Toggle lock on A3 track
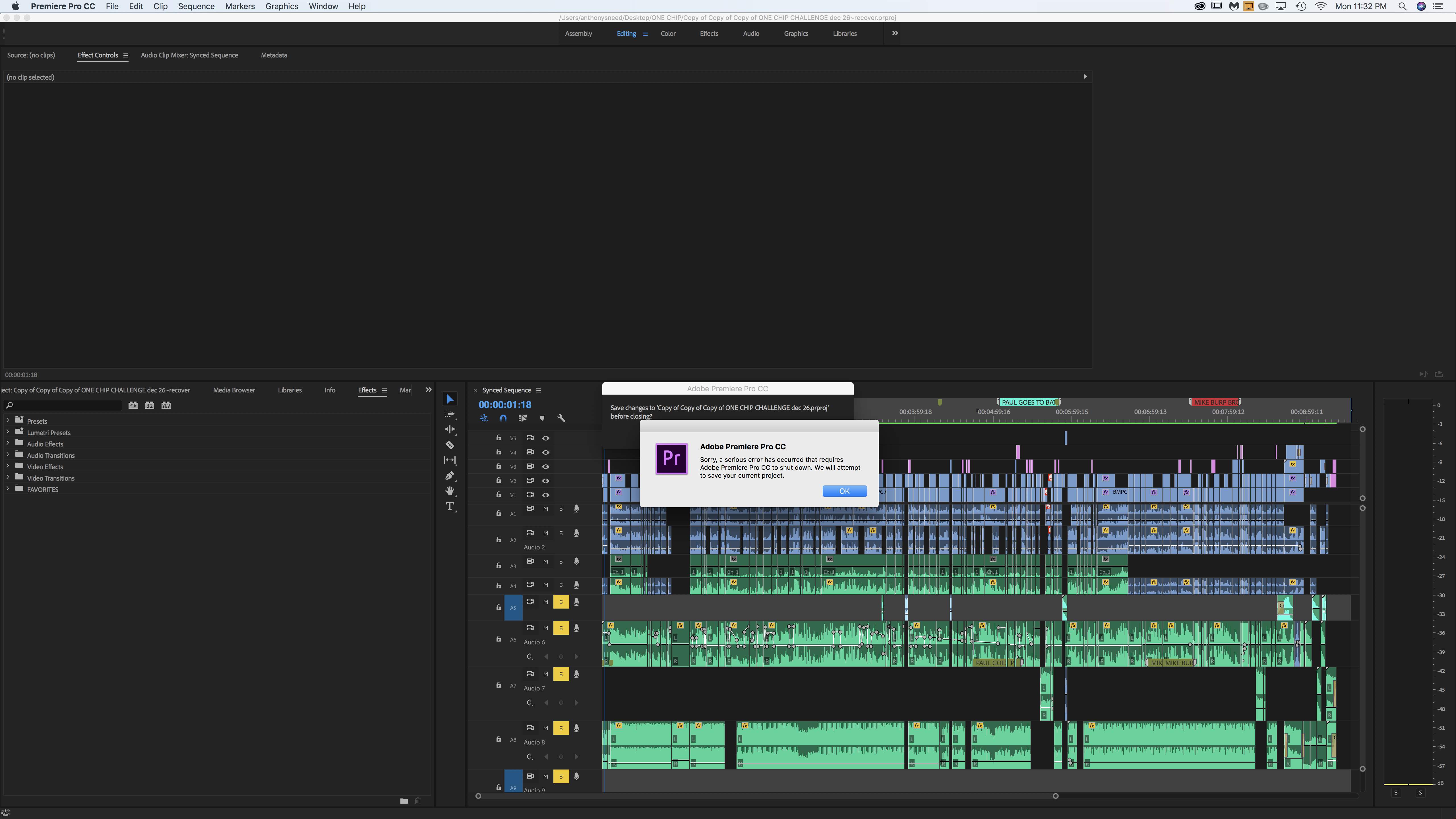This screenshot has width=1456, height=819. (x=499, y=565)
